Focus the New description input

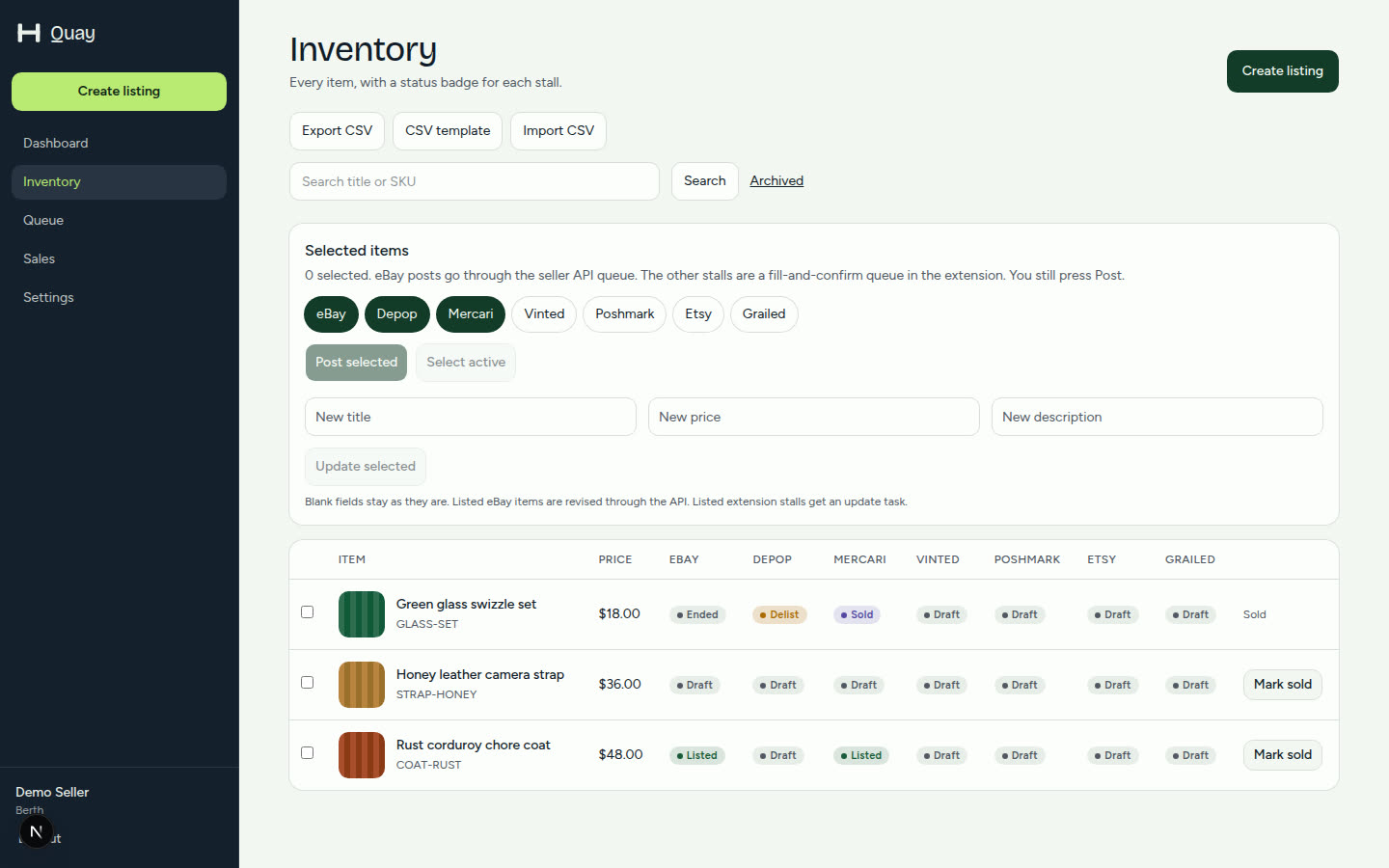coord(1157,417)
